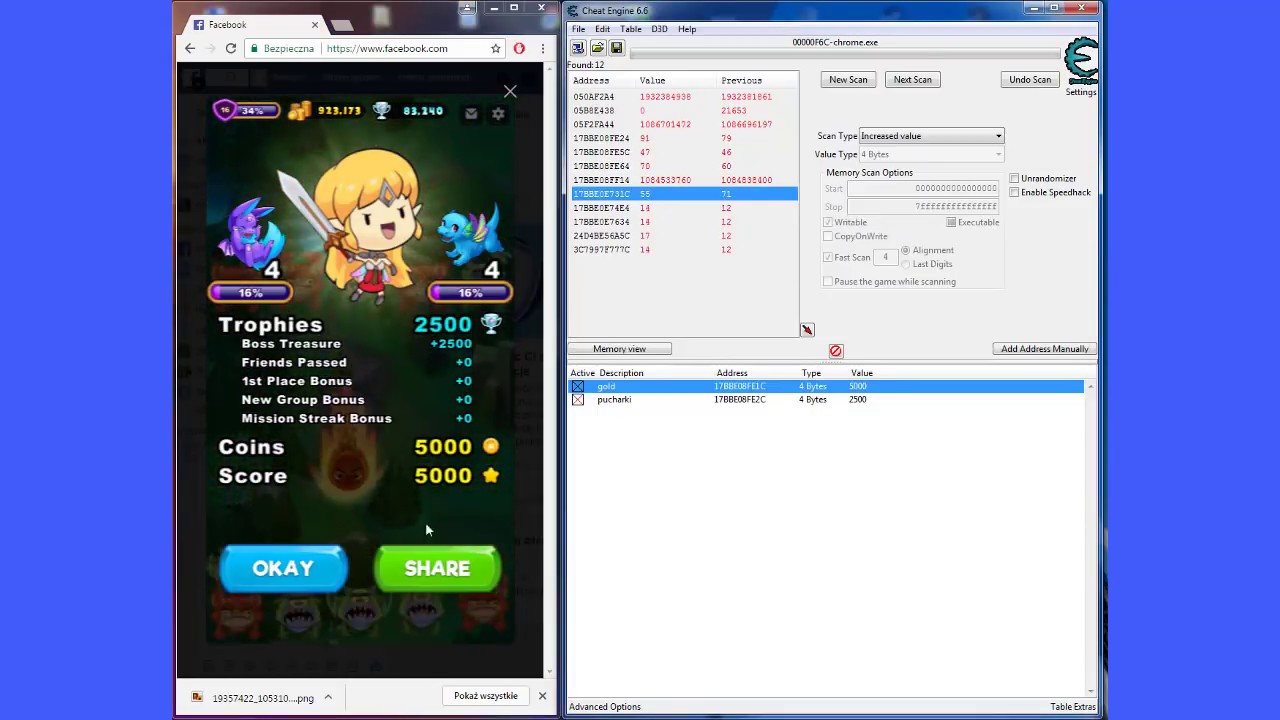Toggle the Unrandomizer checkbox

point(1014,179)
